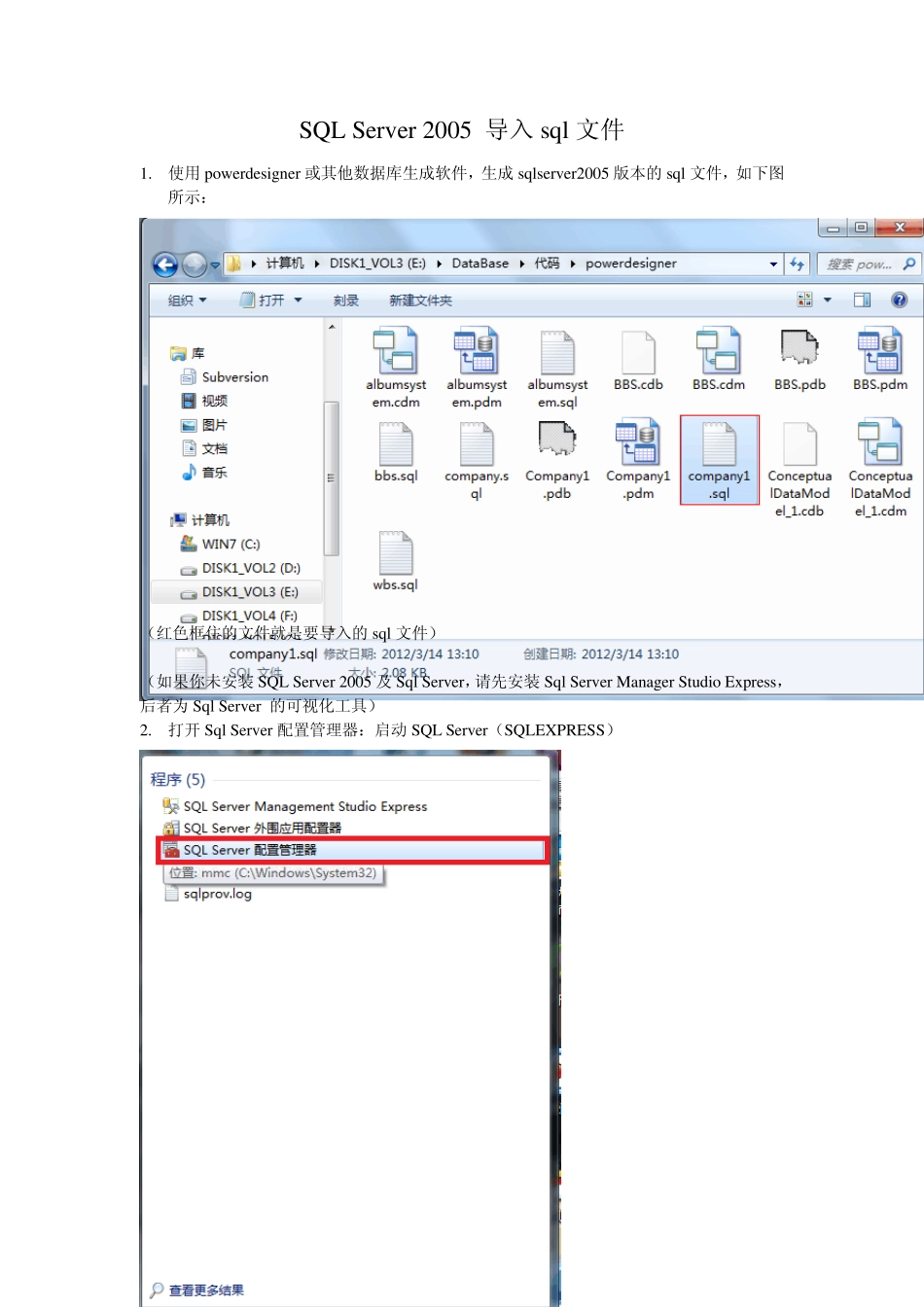
Task: Open the sqlprov.log file result
Action: tap(208, 894)
